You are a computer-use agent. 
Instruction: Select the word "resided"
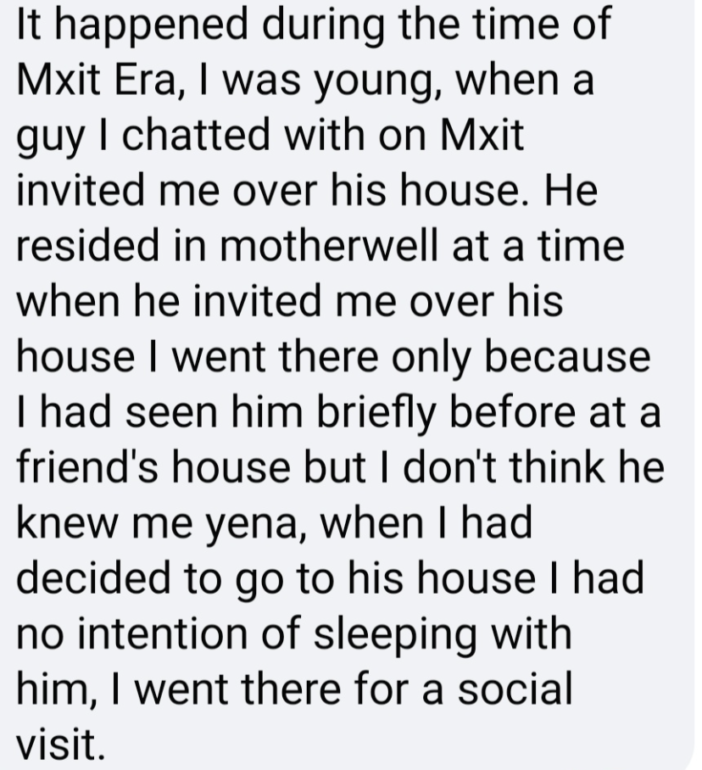pos(88,245)
